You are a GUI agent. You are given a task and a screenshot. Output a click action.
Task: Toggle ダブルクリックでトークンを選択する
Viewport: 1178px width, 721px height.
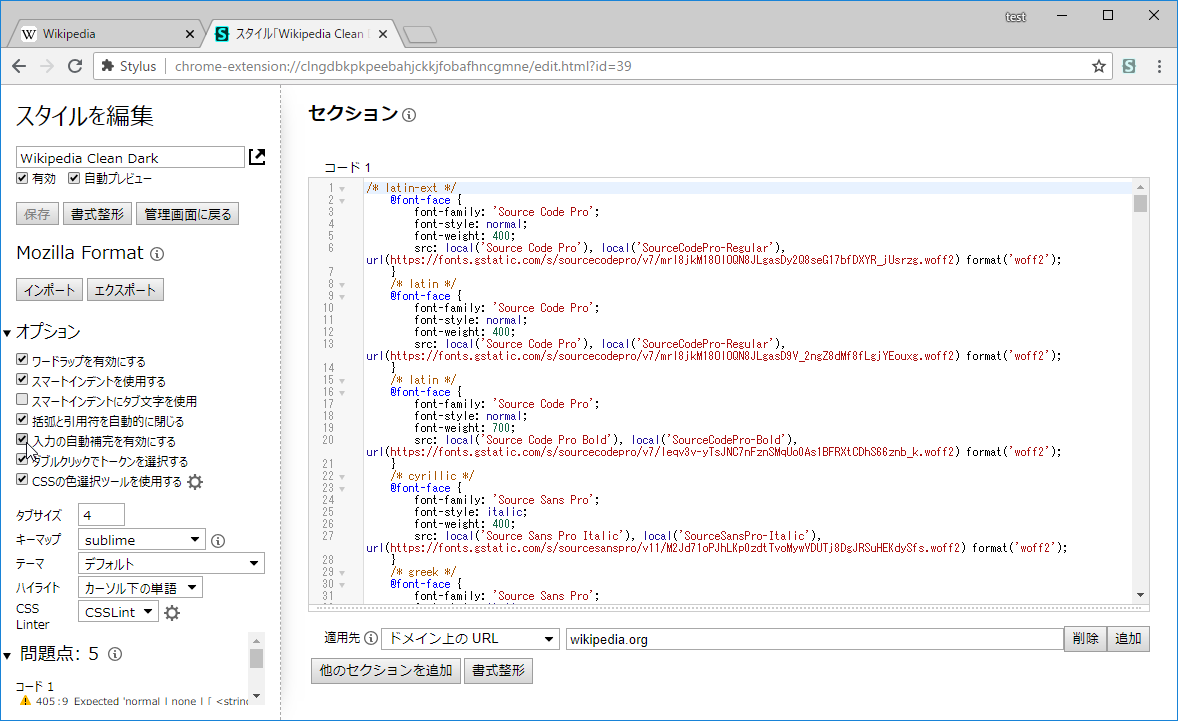[22, 460]
